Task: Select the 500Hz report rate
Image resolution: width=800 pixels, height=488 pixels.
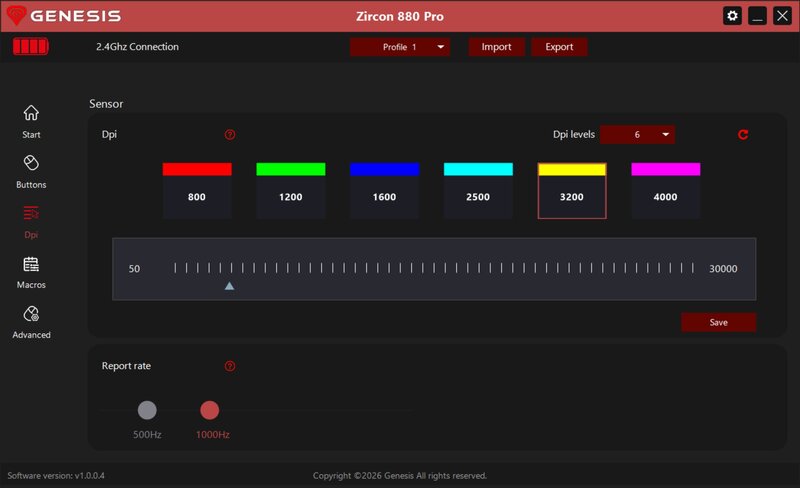Action: pyautogui.click(x=147, y=410)
